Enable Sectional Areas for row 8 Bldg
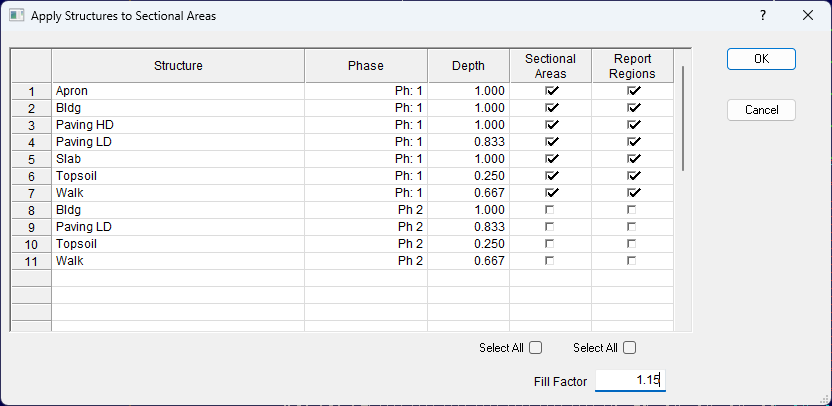This screenshot has height=406, width=832. tap(550, 210)
